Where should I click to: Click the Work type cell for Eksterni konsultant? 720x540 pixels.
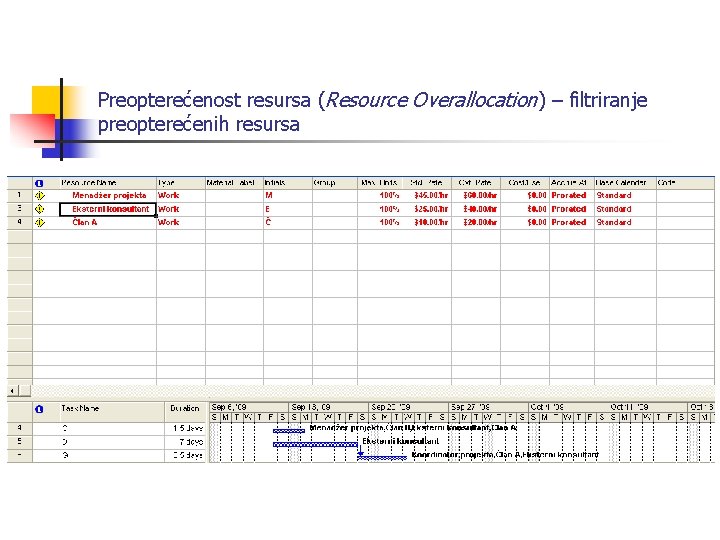tap(181, 209)
